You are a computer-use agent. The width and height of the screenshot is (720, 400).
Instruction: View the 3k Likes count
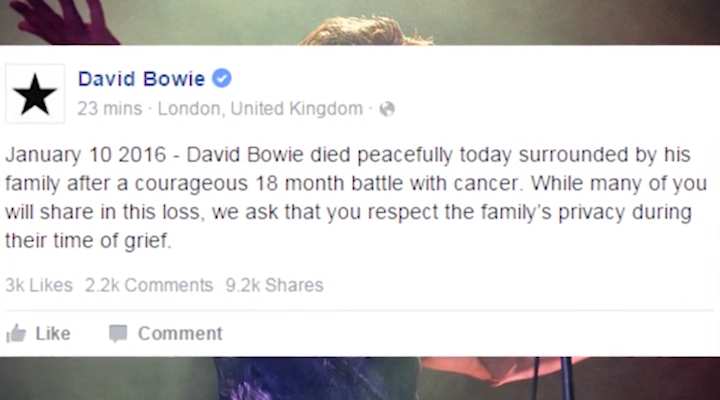tap(39, 285)
